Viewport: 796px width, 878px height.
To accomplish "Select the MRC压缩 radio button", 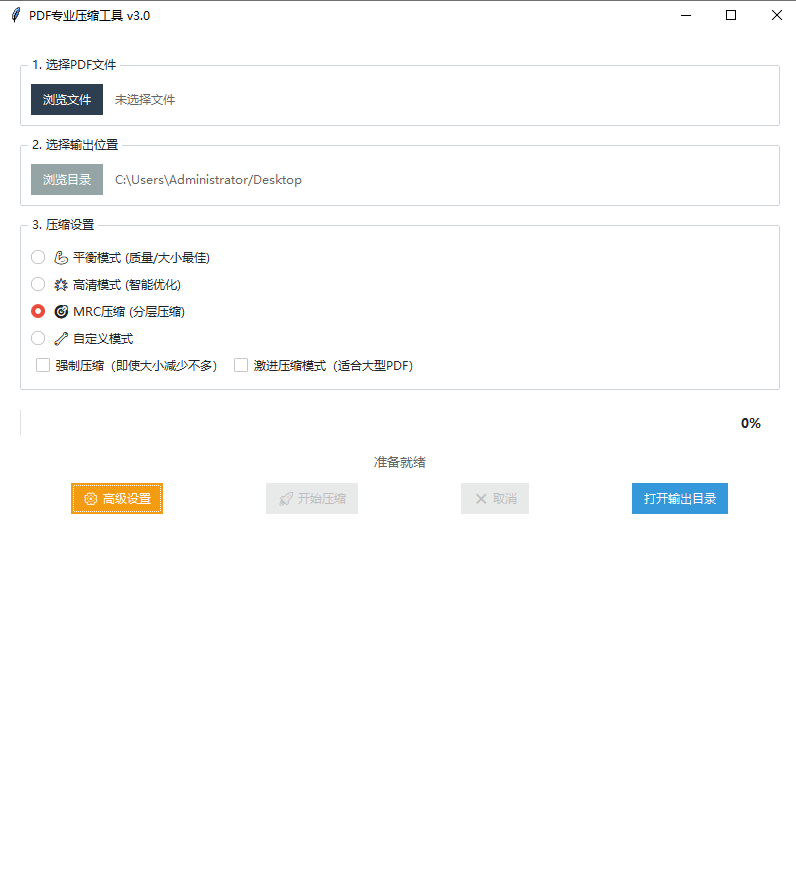I will click(x=38, y=311).
